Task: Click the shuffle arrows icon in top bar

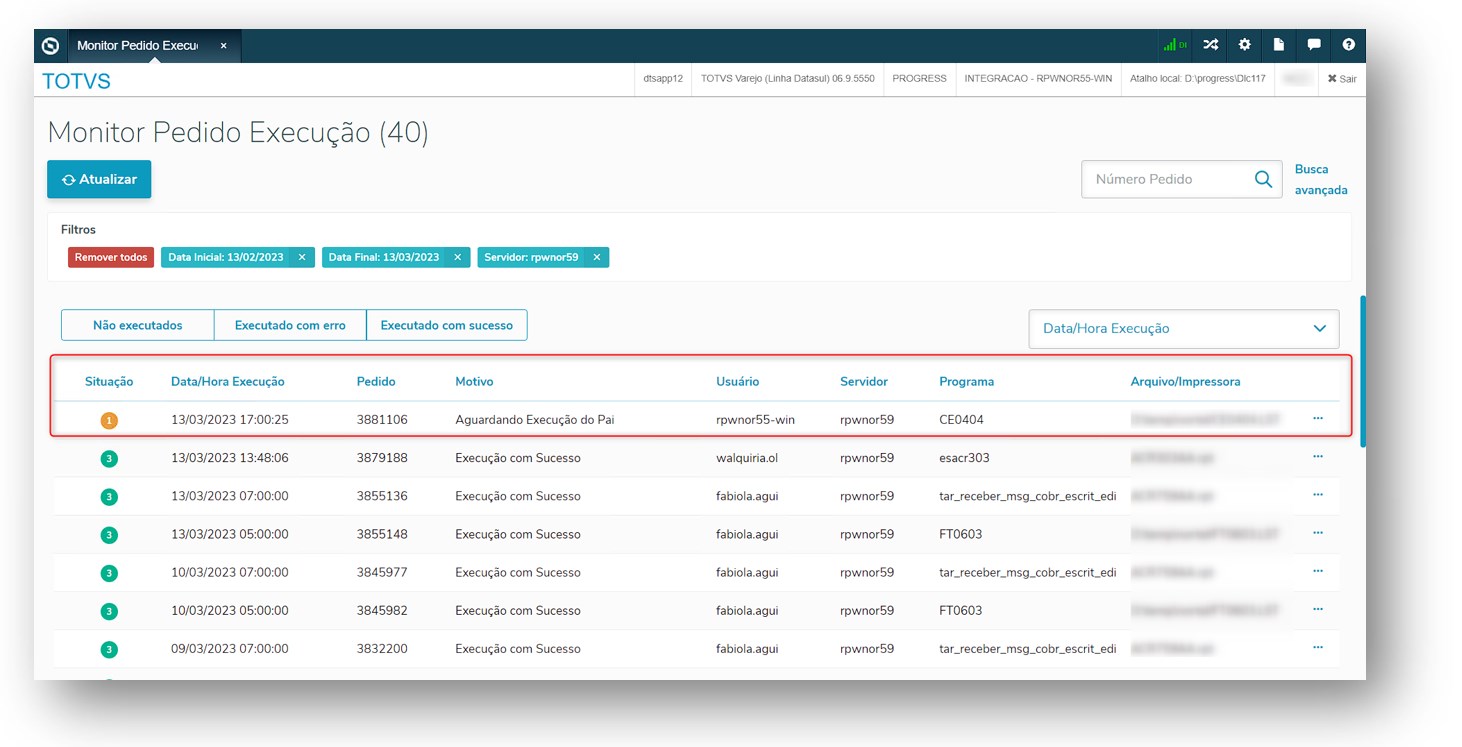Action: [x=1211, y=45]
